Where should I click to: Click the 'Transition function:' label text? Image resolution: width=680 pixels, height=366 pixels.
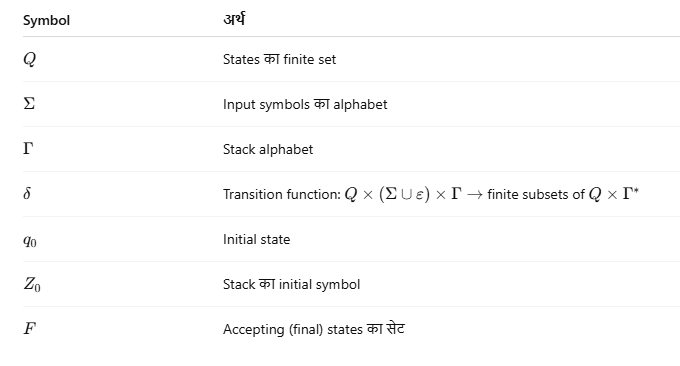[x=282, y=194]
